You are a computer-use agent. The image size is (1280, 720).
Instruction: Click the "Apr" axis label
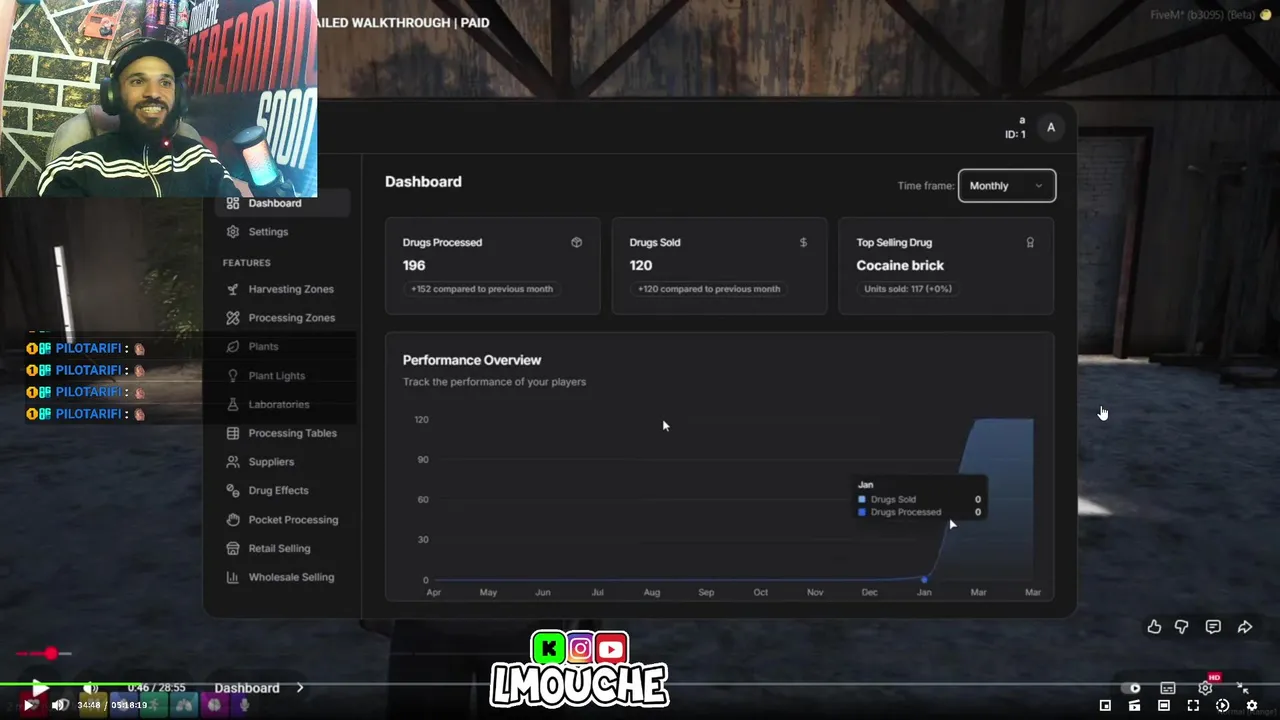pyautogui.click(x=433, y=592)
